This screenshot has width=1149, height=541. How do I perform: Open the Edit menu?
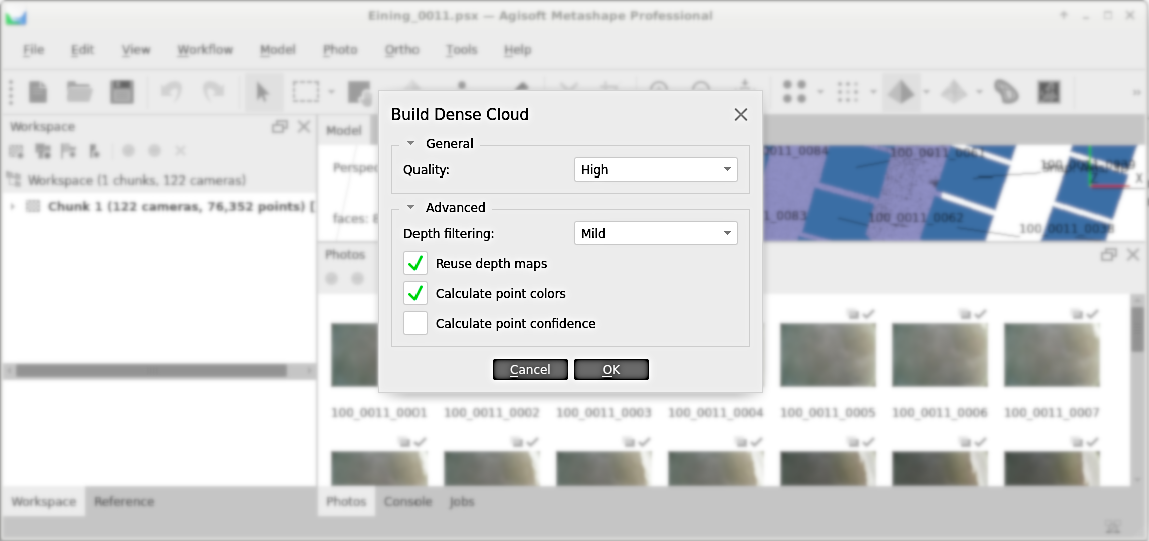[x=82, y=50]
